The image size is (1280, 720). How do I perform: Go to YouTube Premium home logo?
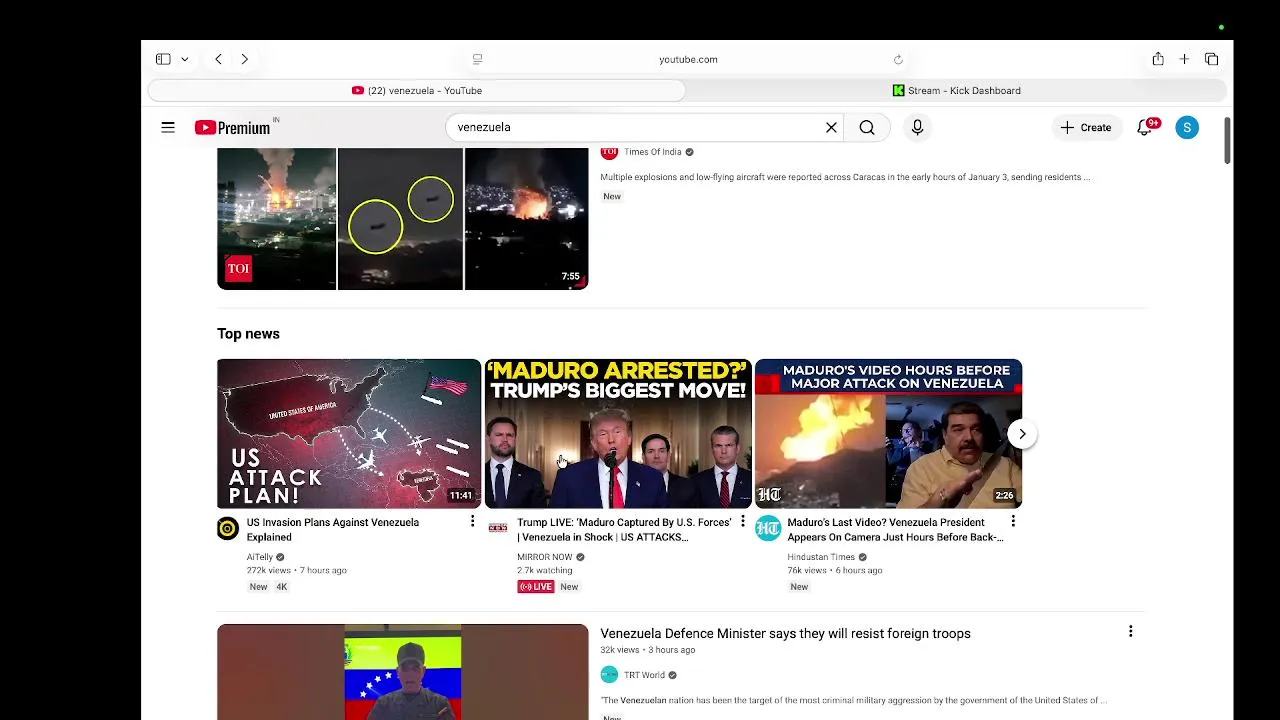point(233,127)
